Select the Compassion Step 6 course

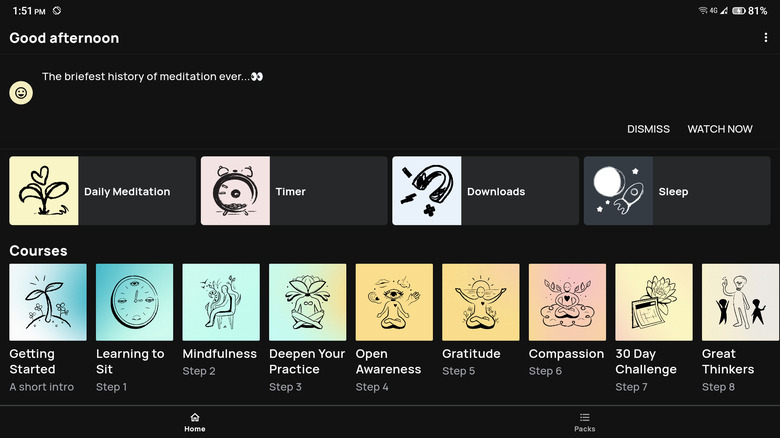click(567, 302)
